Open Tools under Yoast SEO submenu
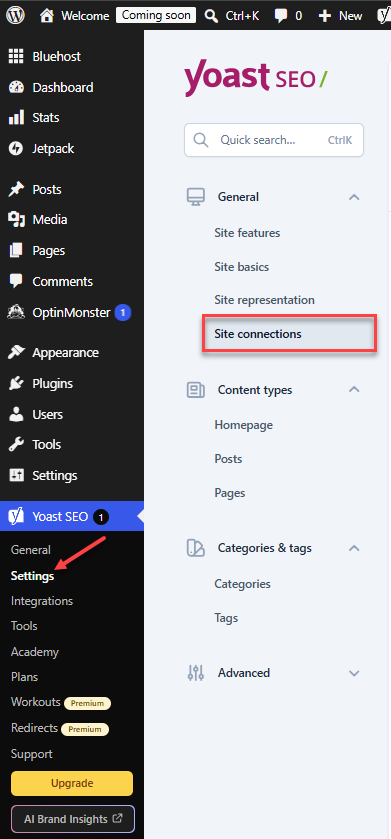The width and height of the screenshot is (391, 839). pos(24,626)
